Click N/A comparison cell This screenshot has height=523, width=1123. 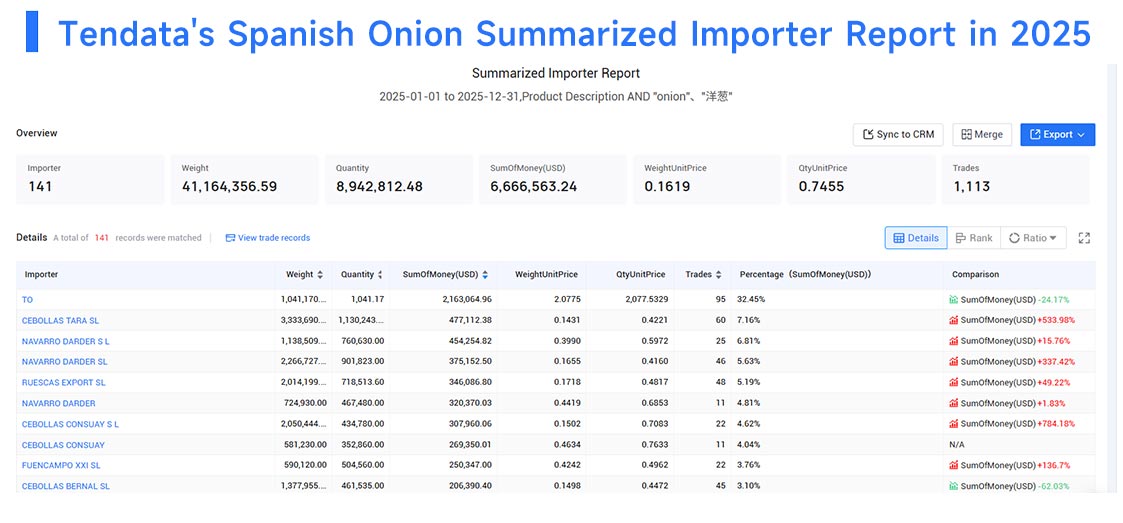[x=957, y=445]
